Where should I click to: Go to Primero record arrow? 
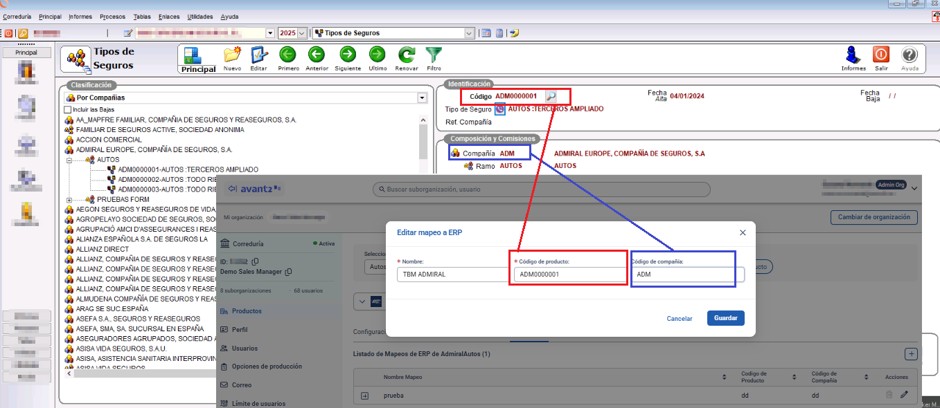click(288, 55)
